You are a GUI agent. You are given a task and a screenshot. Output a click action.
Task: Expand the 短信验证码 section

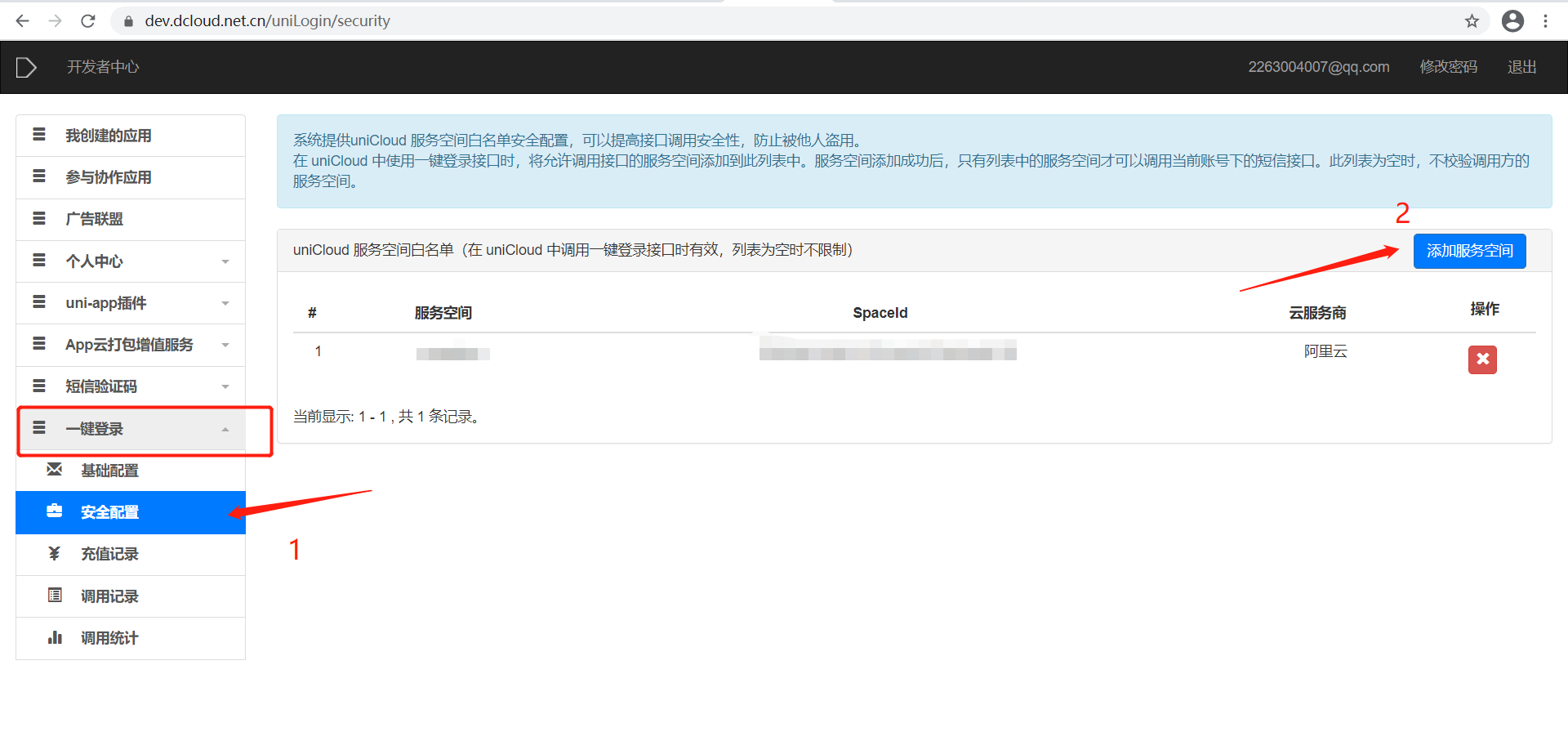pyautogui.click(x=225, y=386)
